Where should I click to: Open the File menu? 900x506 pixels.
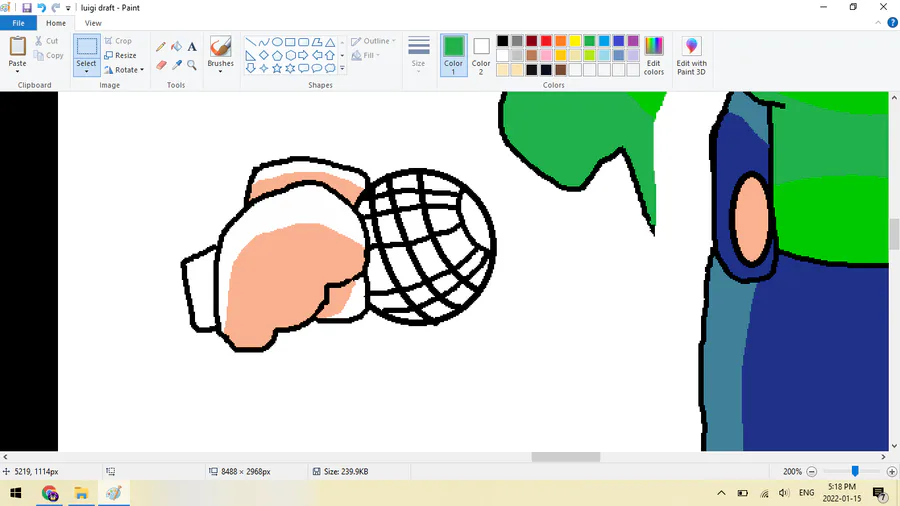[18, 23]
